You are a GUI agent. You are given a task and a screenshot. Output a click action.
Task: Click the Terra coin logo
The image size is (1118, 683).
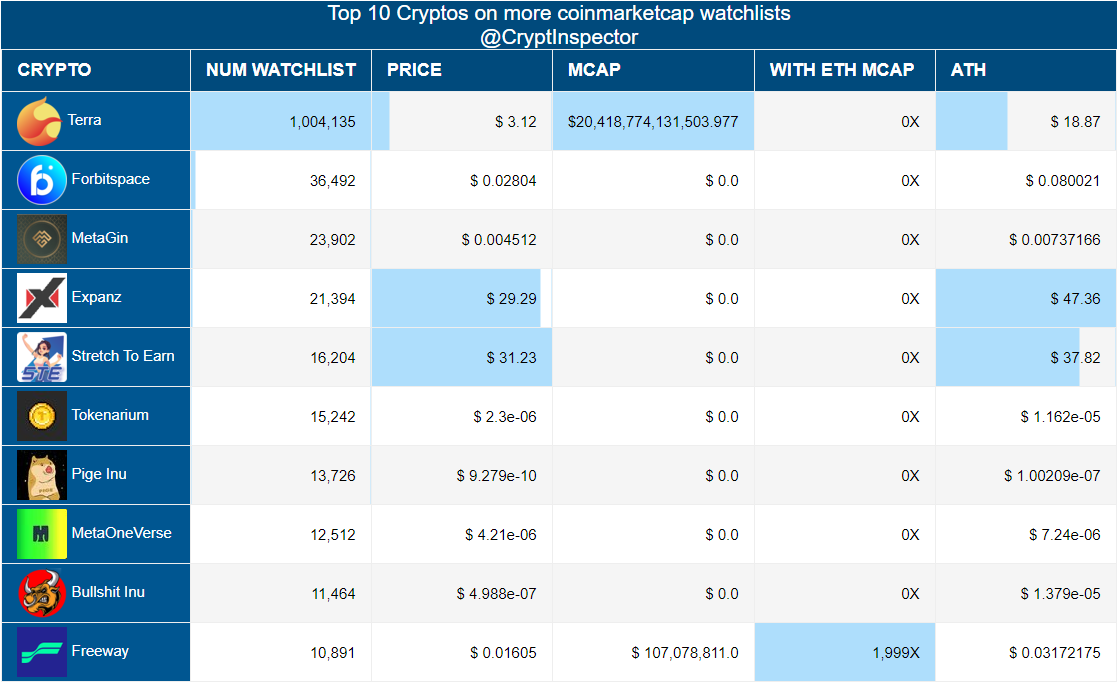(x=39, y=121)
